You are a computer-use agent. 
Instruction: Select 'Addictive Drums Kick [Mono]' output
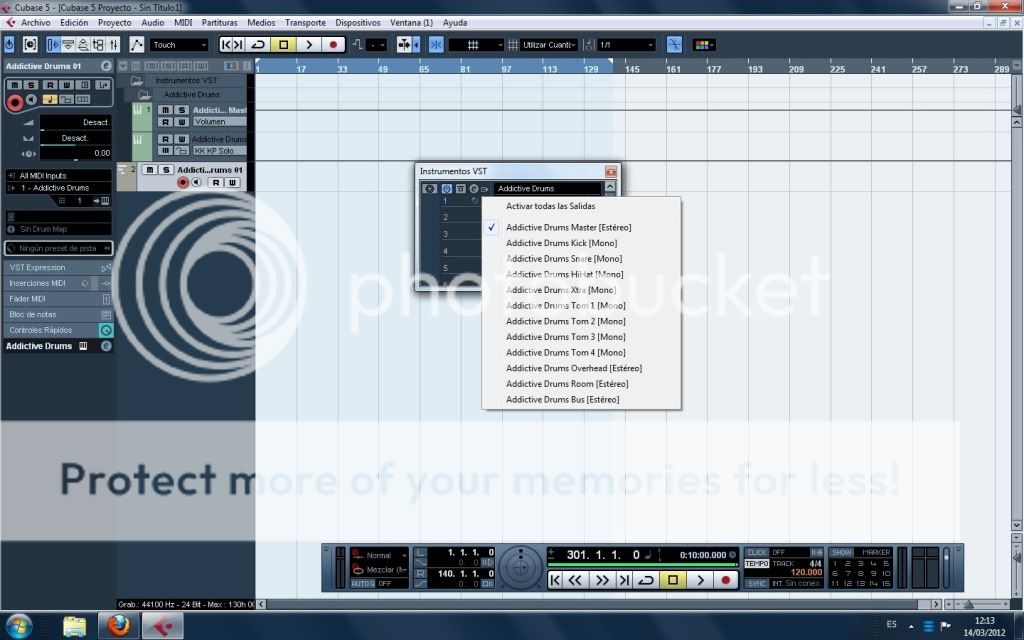[561, 243]
